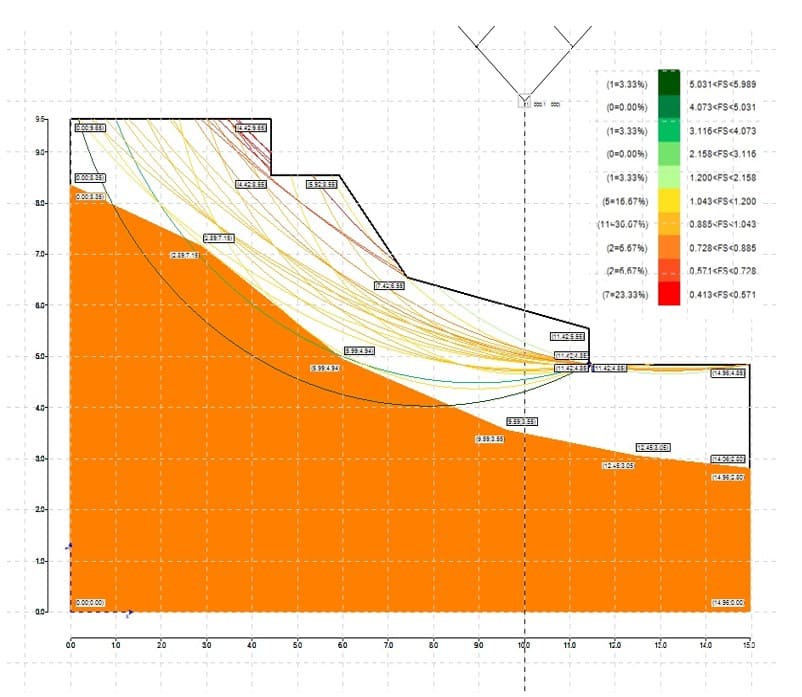The image size is (802, 697).
Task: Pick the red-orange 0.571<FS<0.728 legend swatch
Action: 669,271
